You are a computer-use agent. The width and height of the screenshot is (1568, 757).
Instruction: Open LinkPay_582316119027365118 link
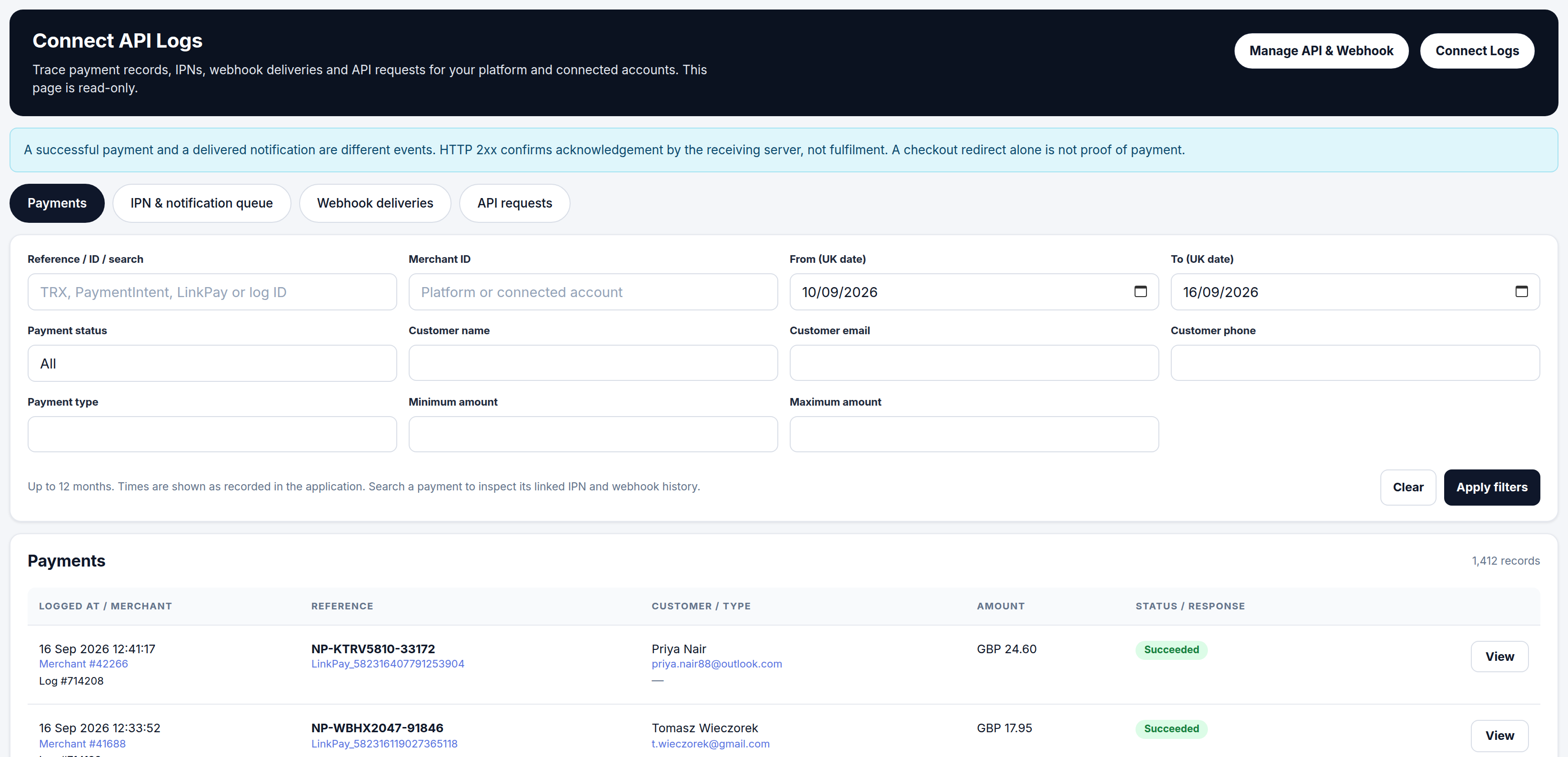384,744
